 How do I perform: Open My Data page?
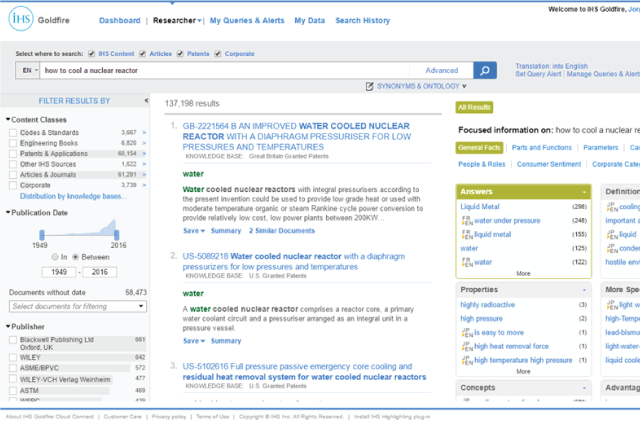click(310, 20)
